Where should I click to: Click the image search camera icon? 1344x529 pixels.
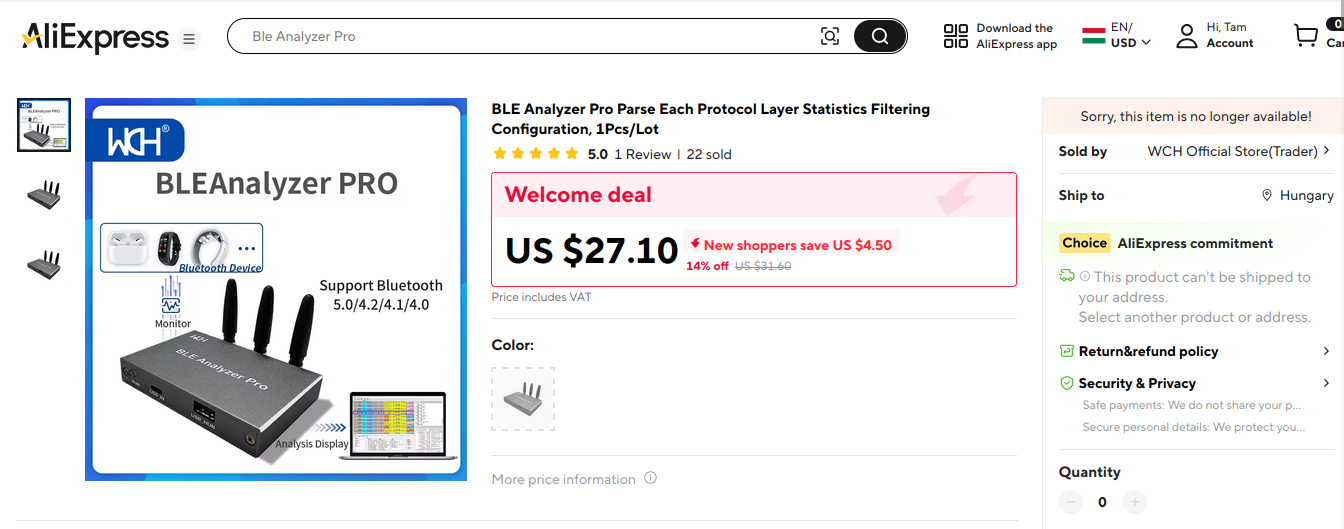pos(830,37)
